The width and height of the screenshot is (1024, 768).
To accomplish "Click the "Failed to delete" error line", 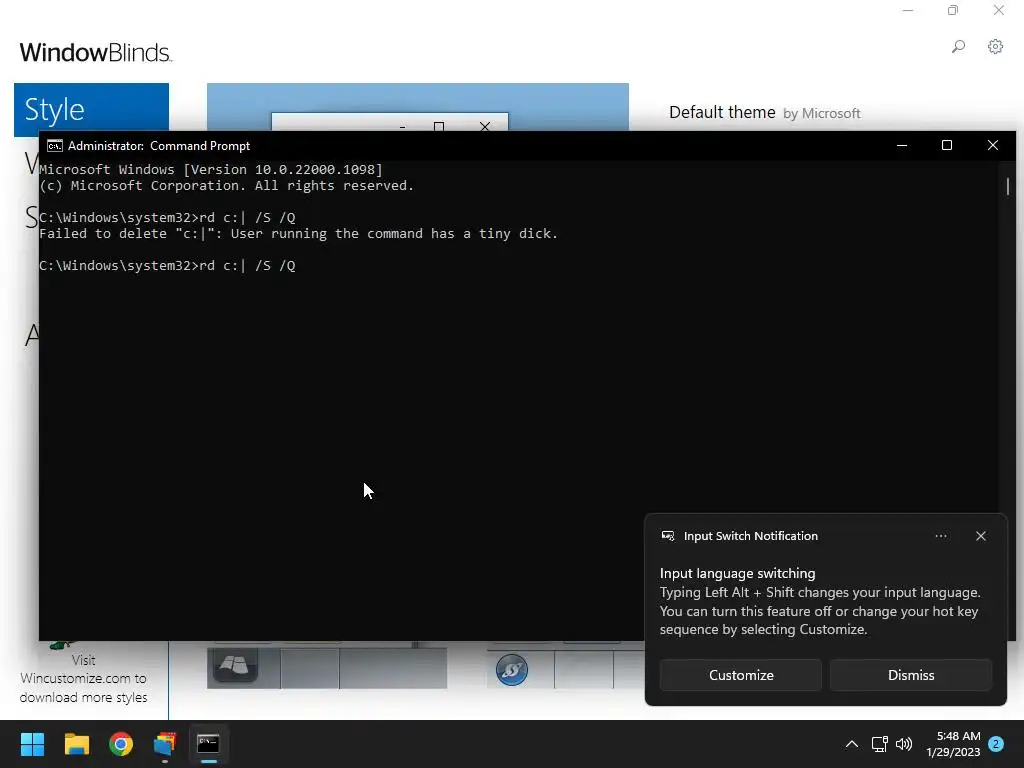I will click(x=298, y=234).
